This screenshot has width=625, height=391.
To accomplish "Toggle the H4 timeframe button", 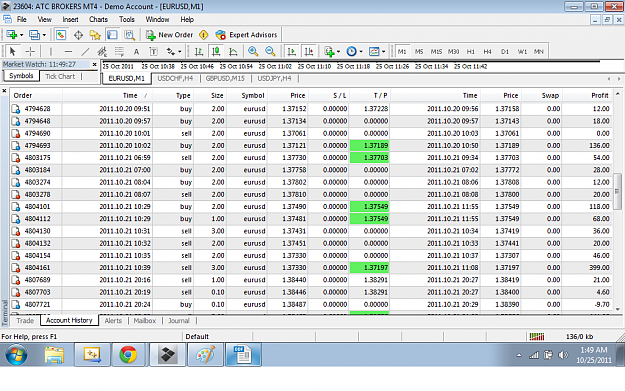I will [487, 51].
